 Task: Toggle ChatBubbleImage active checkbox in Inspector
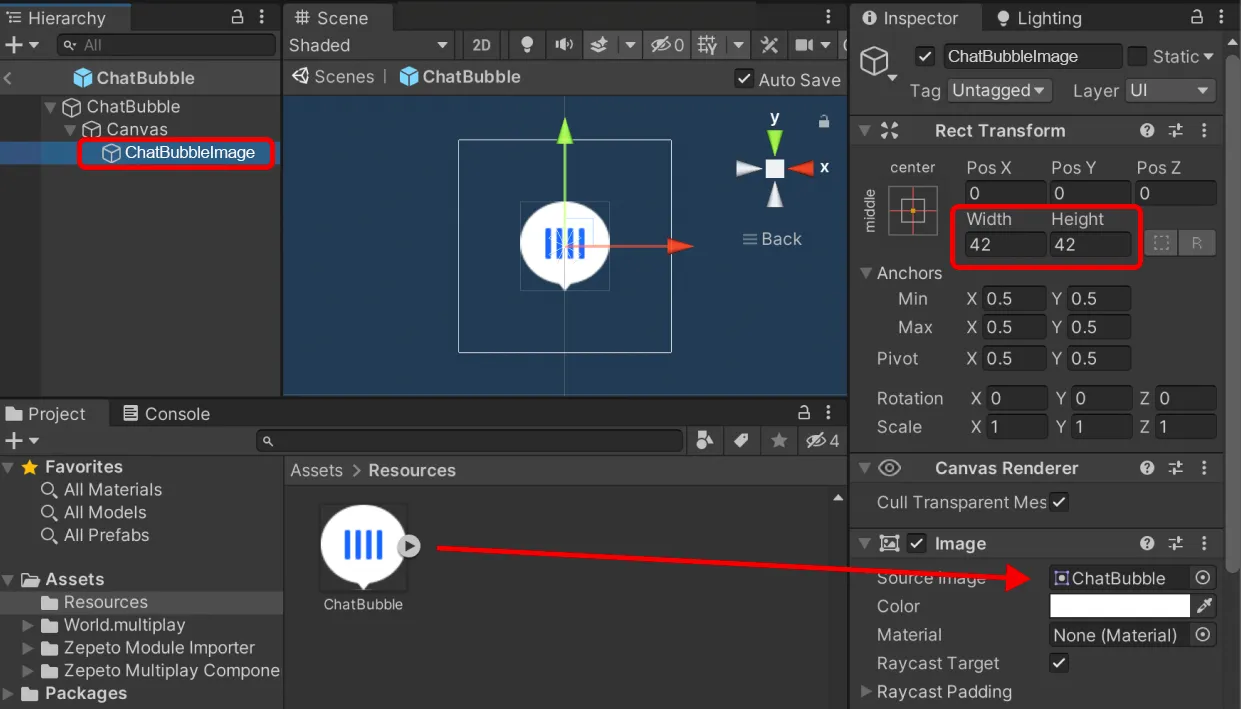click(x=926, y=56)
